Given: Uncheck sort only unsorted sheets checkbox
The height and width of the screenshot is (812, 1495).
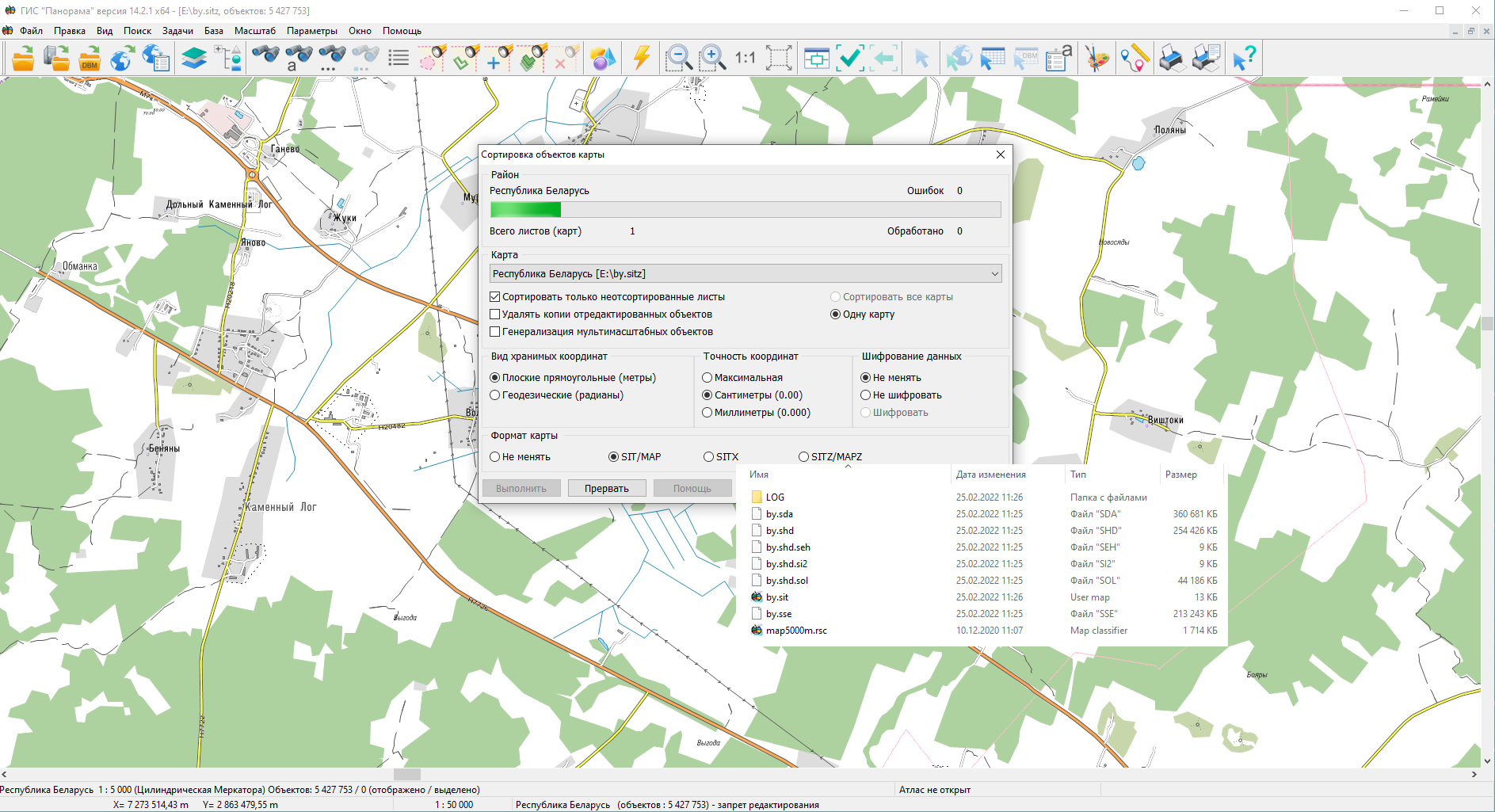Looking at the screenshot, I should (495, 297).
